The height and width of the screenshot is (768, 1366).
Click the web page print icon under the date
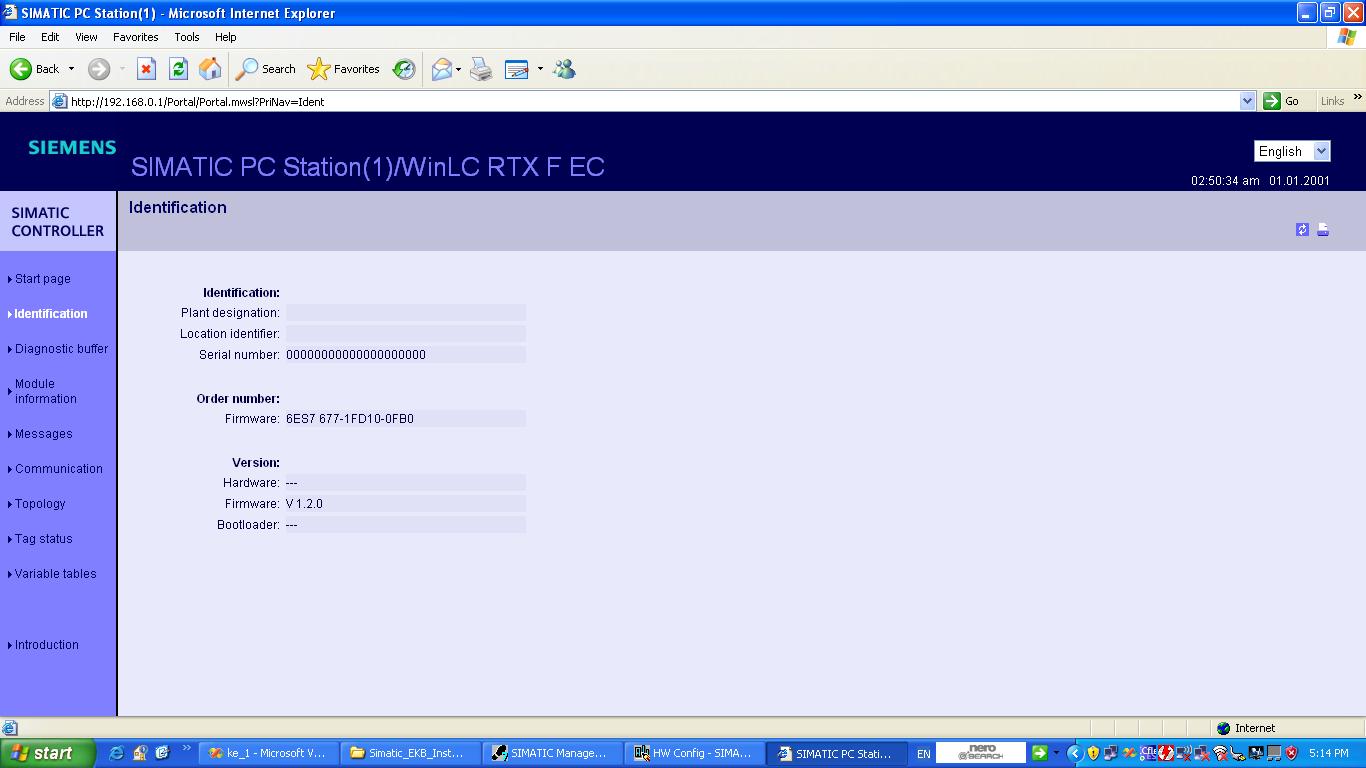pos(1323,230)
